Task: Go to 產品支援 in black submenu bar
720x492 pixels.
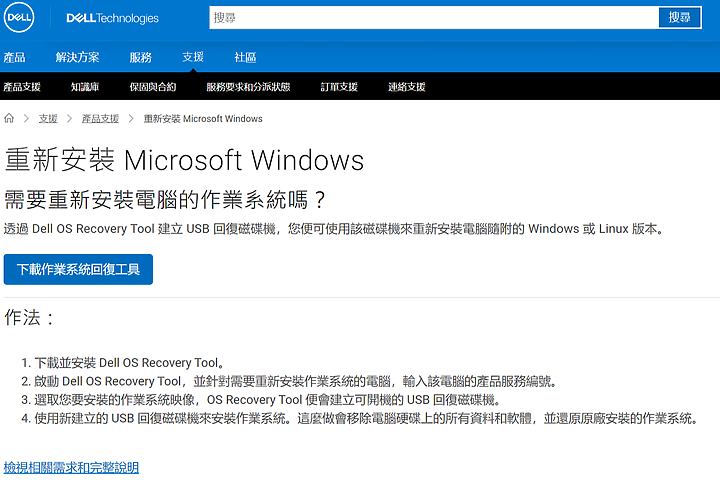Action: click(22, 87)
